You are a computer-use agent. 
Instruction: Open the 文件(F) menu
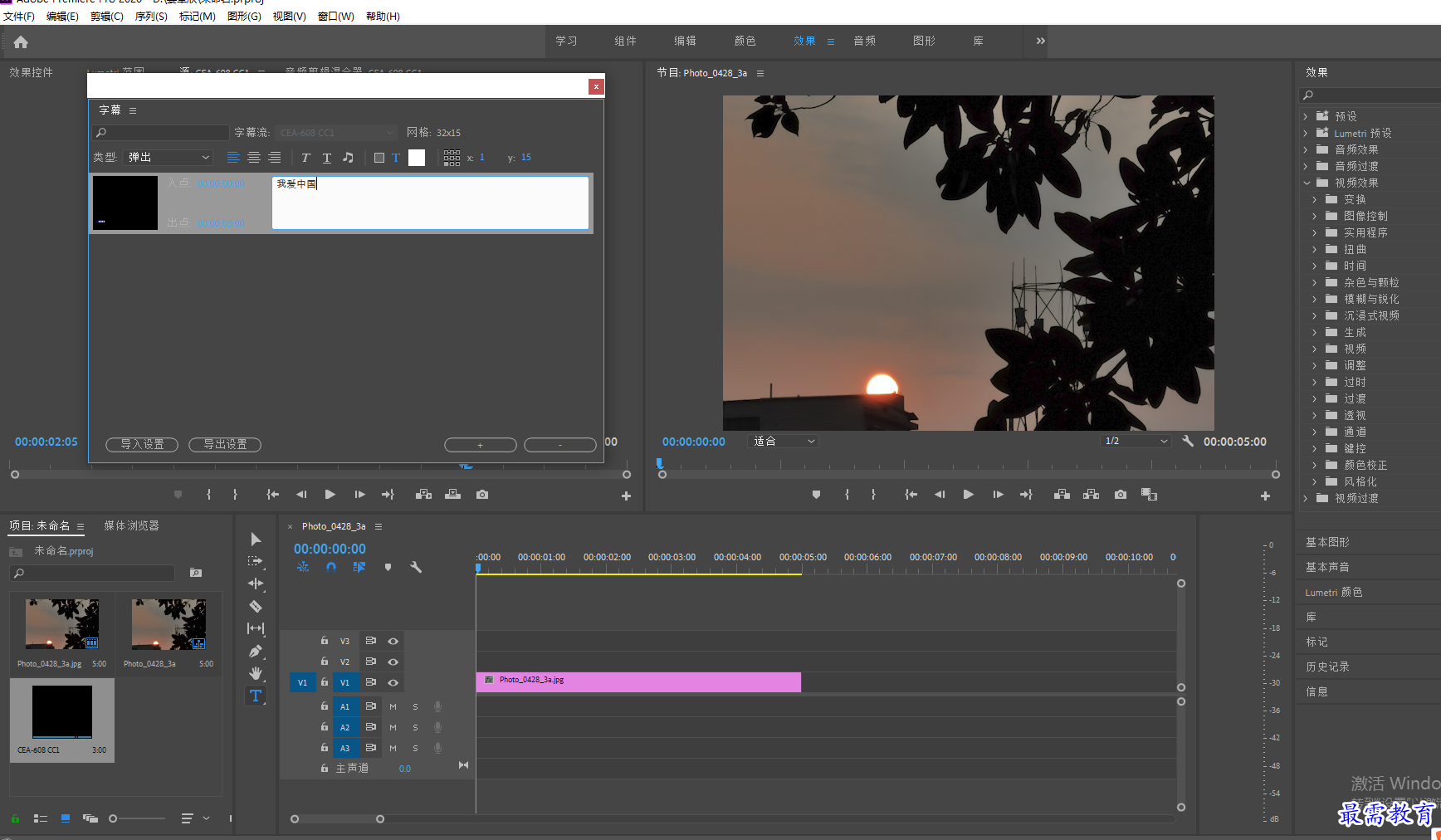pyautogui.click(x=19, y=17)
